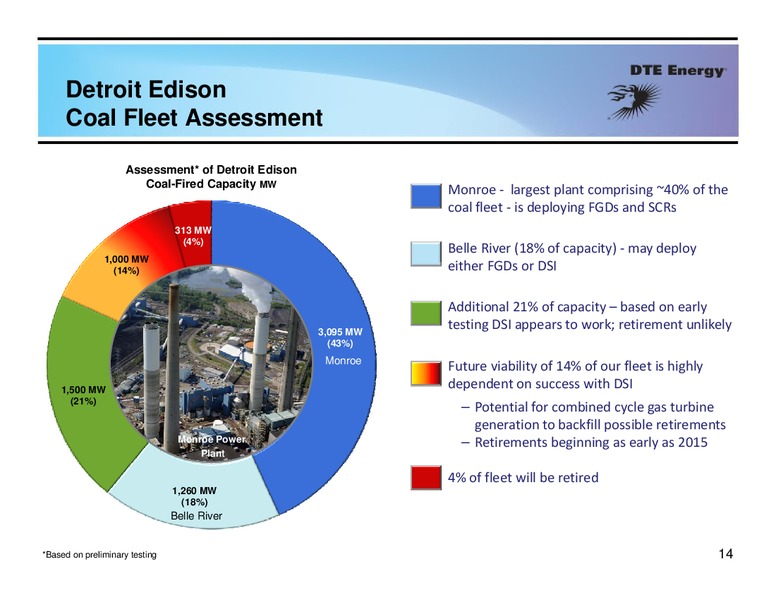Click the 'Additional 21% of capacity' legend text
This screenshot has width=776, height=600.
tap(589, 315)
